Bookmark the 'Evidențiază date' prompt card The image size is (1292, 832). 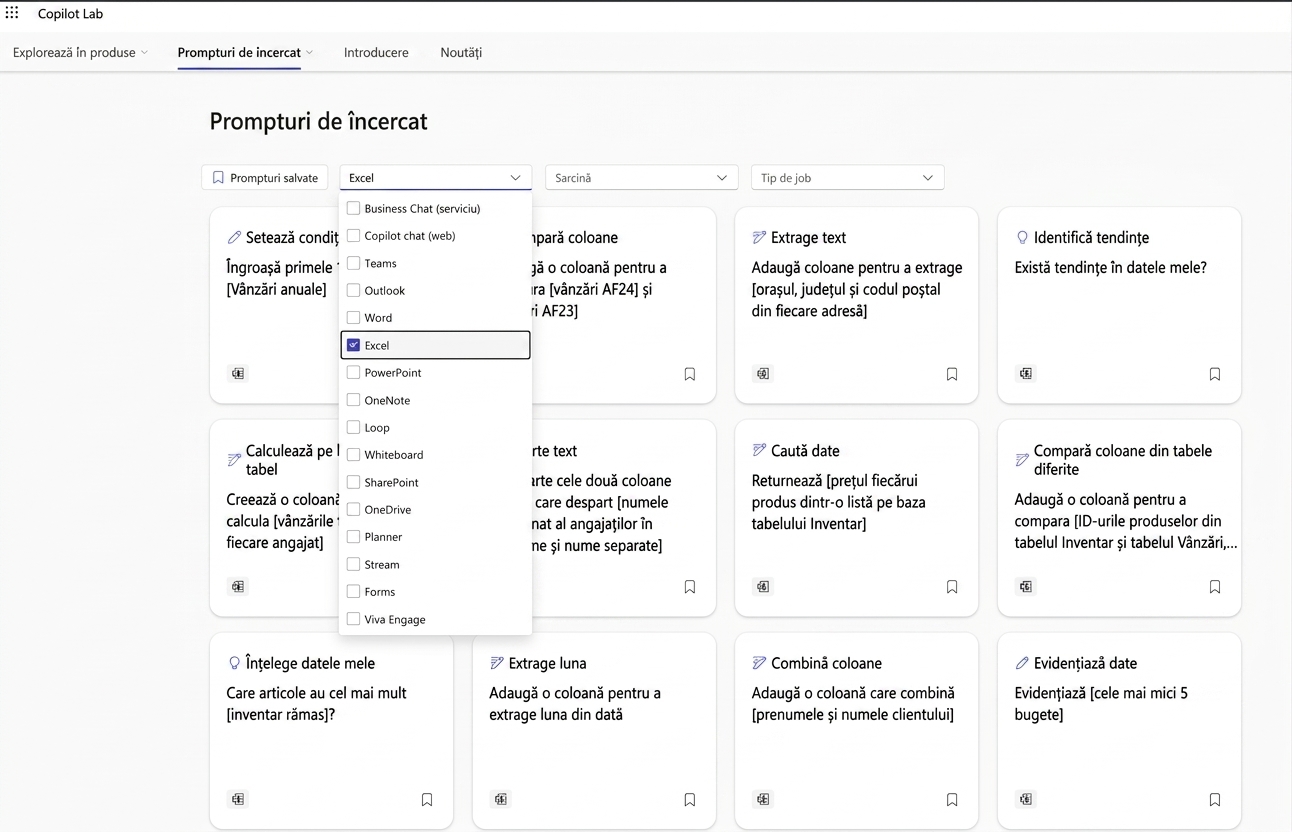1215,800
